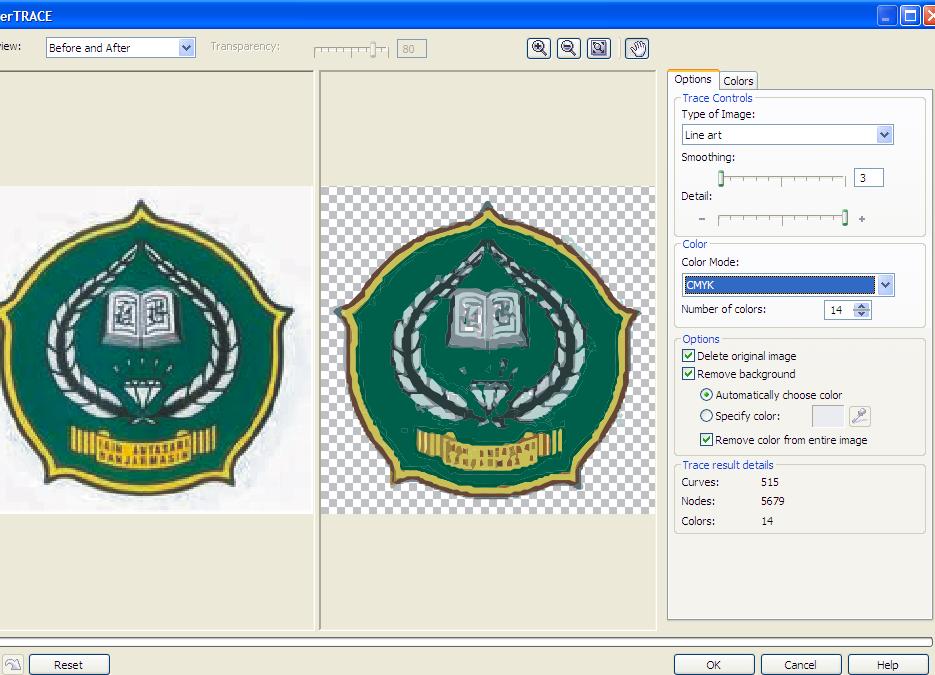
Task: Select Automatically choose color radio button
Action: pos(706,395)
